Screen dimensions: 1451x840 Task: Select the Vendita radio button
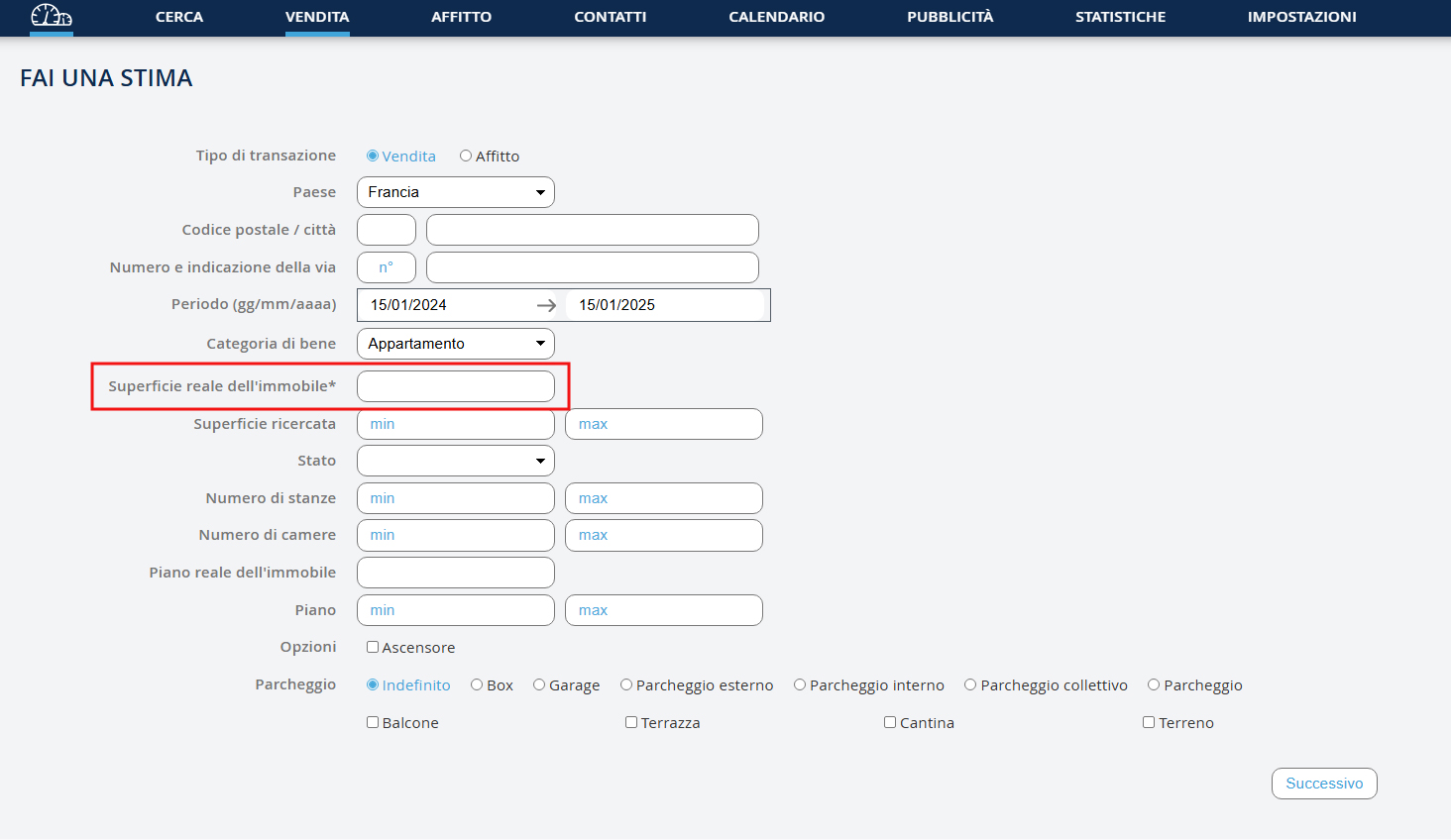pos(373,157)
